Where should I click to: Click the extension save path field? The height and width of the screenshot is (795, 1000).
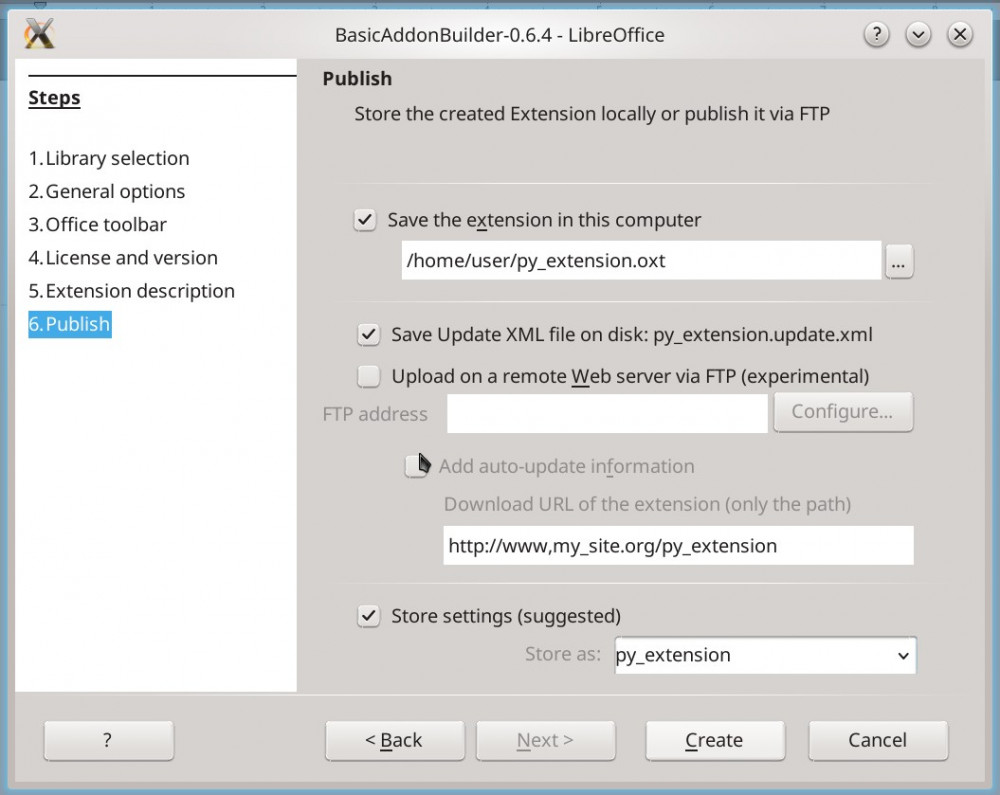point(640,262)
